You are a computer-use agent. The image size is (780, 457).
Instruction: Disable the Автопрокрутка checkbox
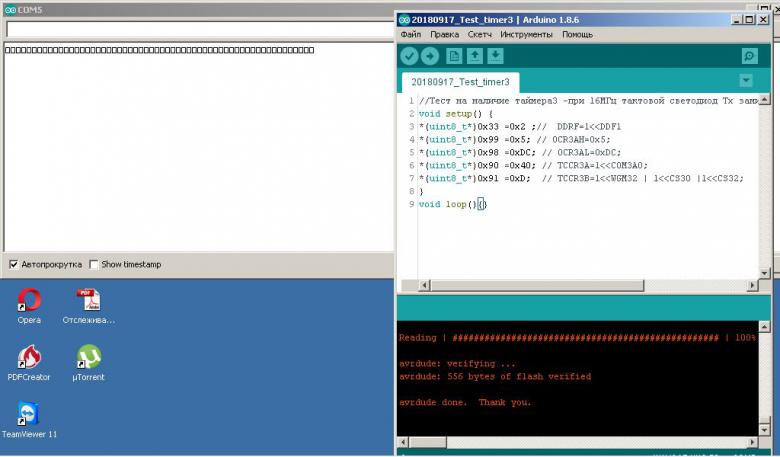pos(13,265)
